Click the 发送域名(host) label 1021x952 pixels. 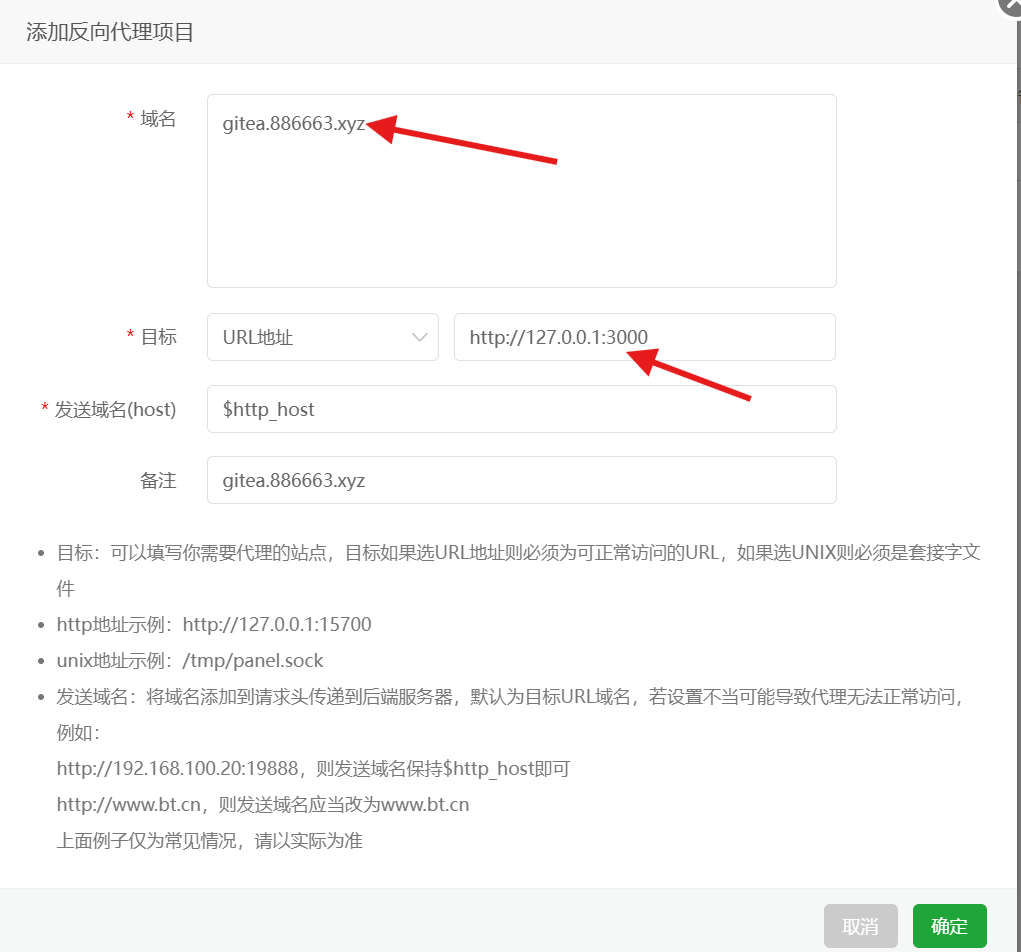coord(115,409)
